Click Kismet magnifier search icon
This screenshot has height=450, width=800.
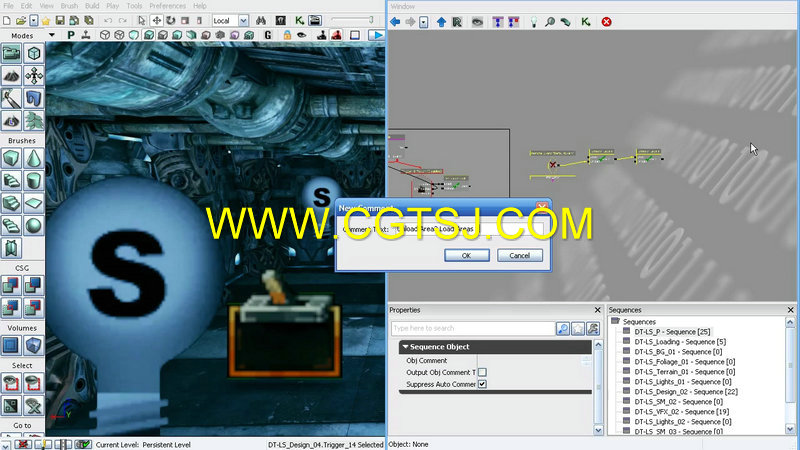(x=550, y=21)
